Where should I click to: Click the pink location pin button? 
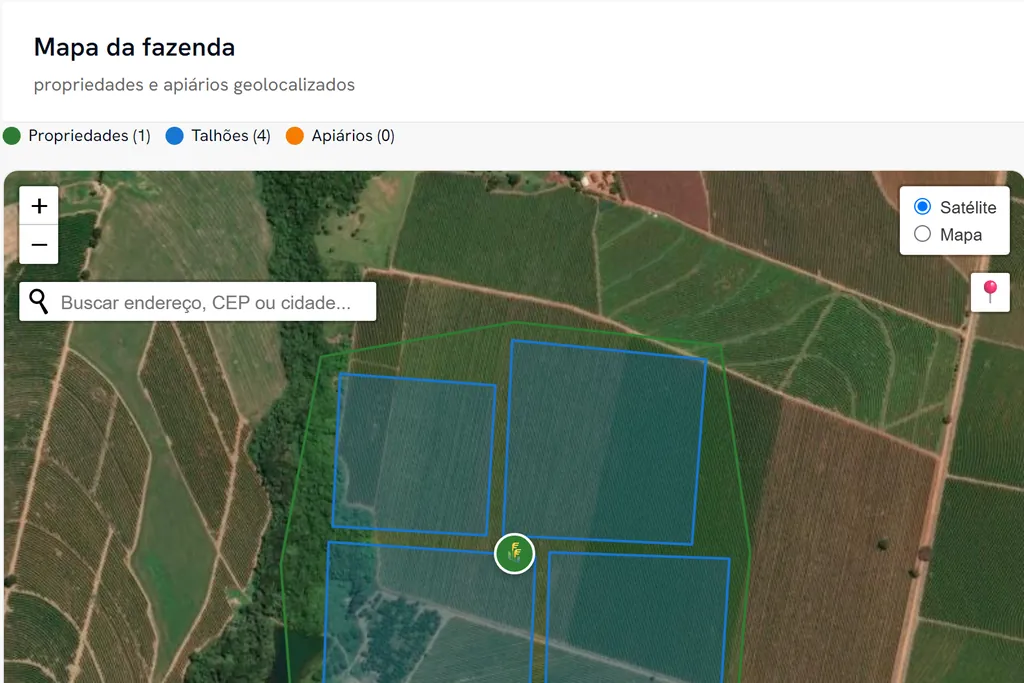pyautogui.click(x=990, y=292)
